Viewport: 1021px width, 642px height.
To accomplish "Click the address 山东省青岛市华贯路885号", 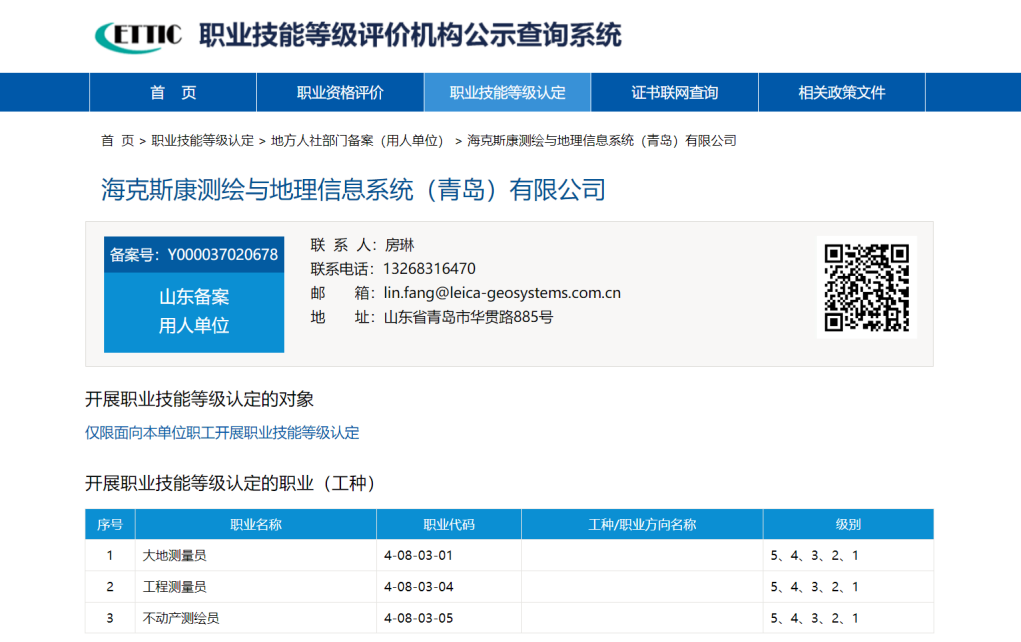I will tap(468, 317).
